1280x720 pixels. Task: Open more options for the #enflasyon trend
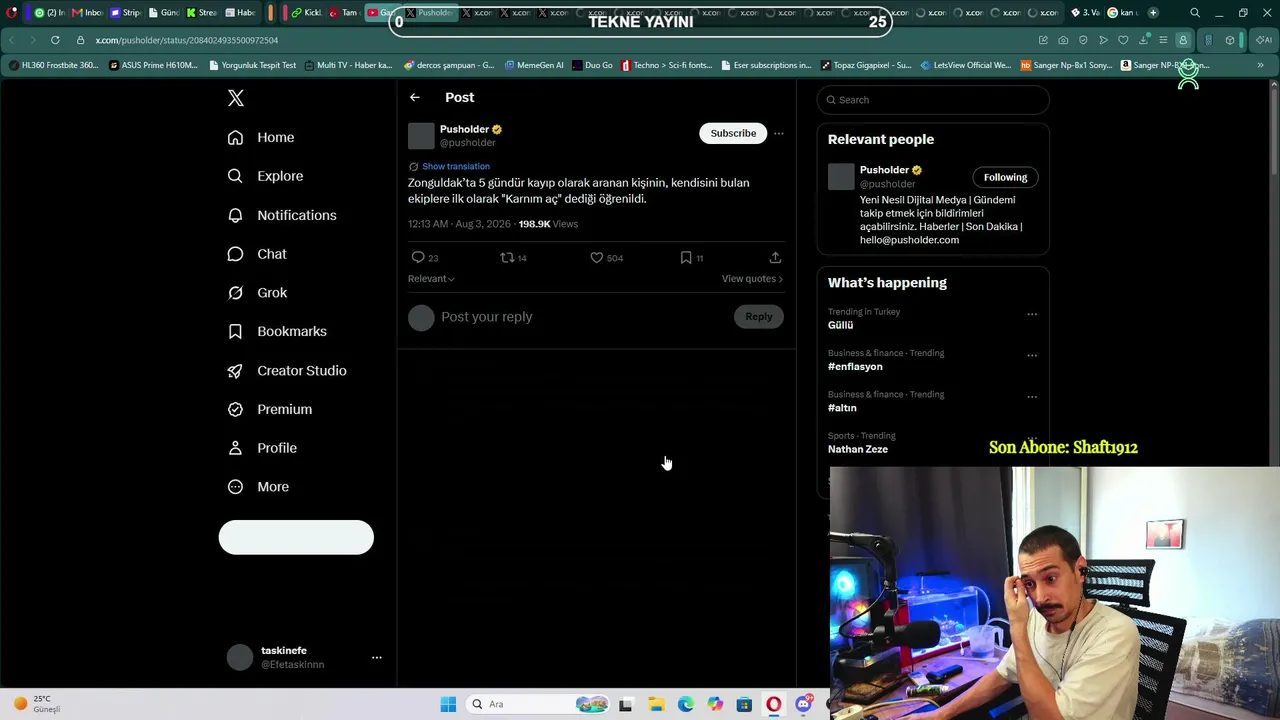click(x=1032, y=355)
